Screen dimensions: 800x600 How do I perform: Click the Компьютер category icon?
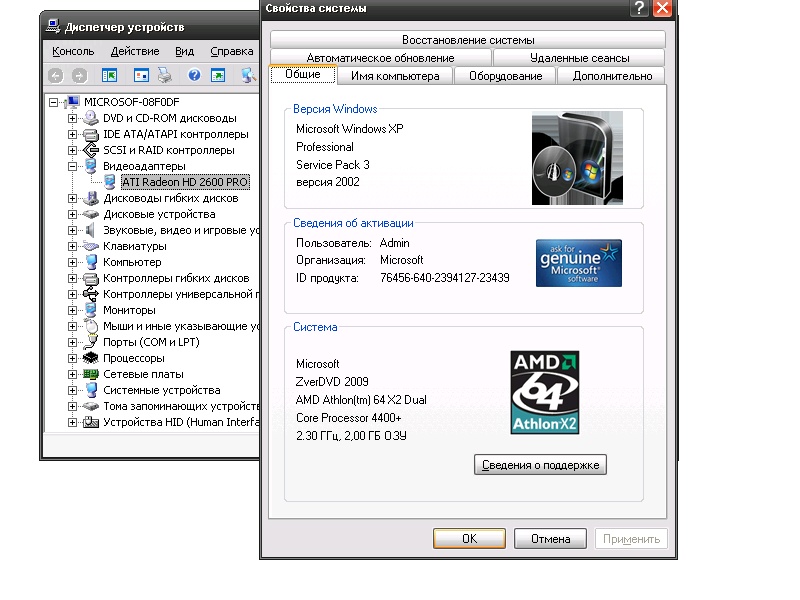[91, 262]
